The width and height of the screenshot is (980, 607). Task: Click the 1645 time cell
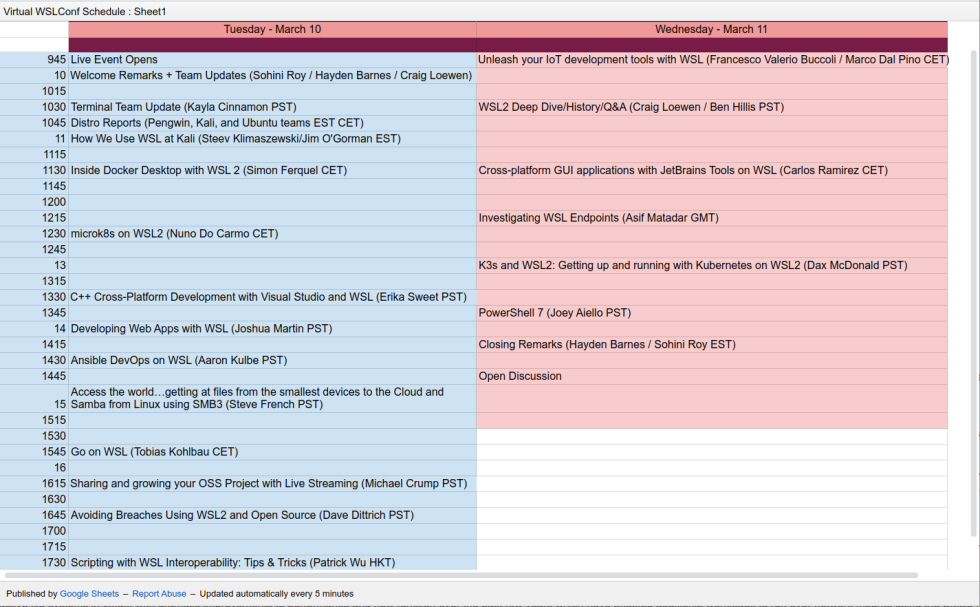click(34, 515)
